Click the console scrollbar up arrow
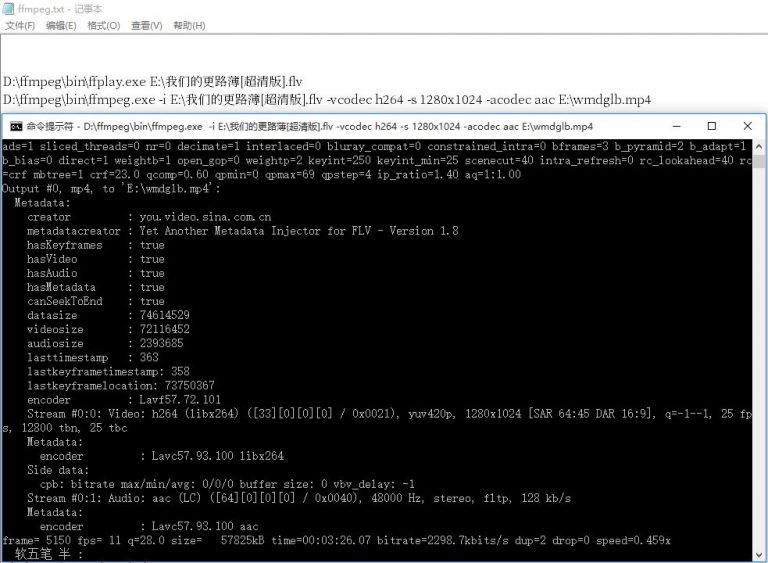 (x=759, y=146)
